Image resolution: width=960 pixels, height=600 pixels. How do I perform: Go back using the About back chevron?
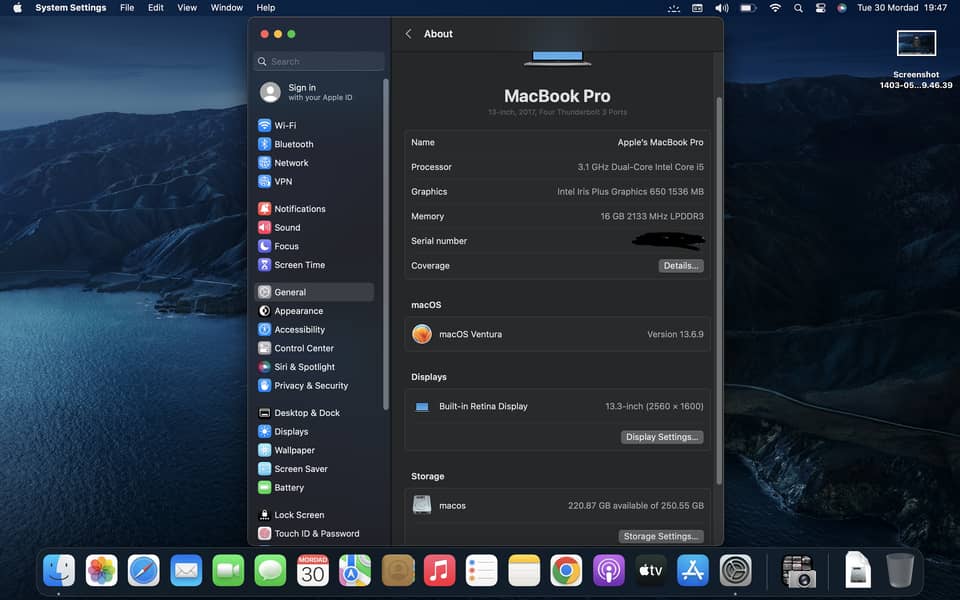pyautogui.click(x=408, y=34)
